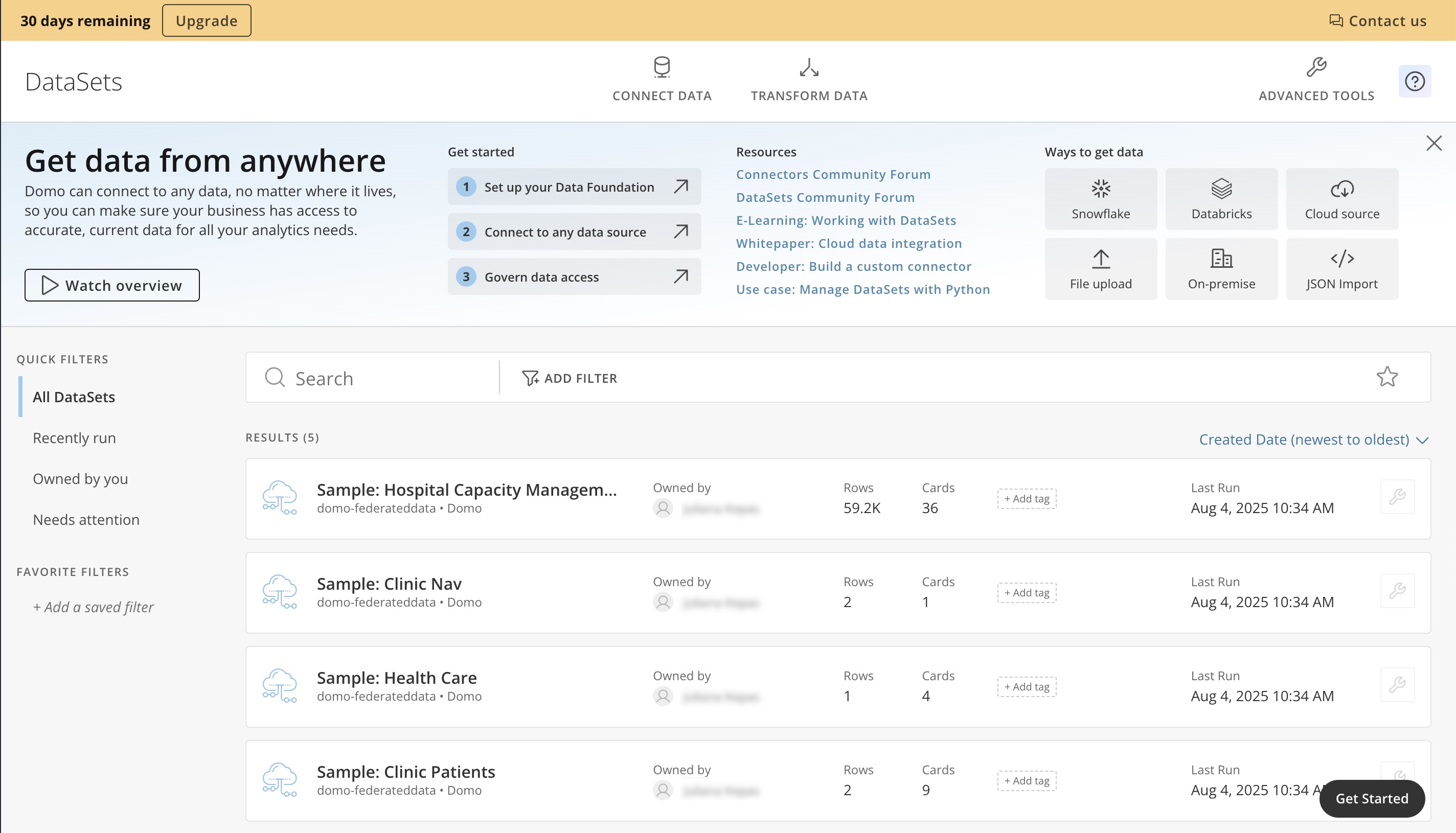Viewport: 1456px width, 833px height.
Task: Click the RESULTS (5) label
Action: pyautogui.click(x=282, y=437)
